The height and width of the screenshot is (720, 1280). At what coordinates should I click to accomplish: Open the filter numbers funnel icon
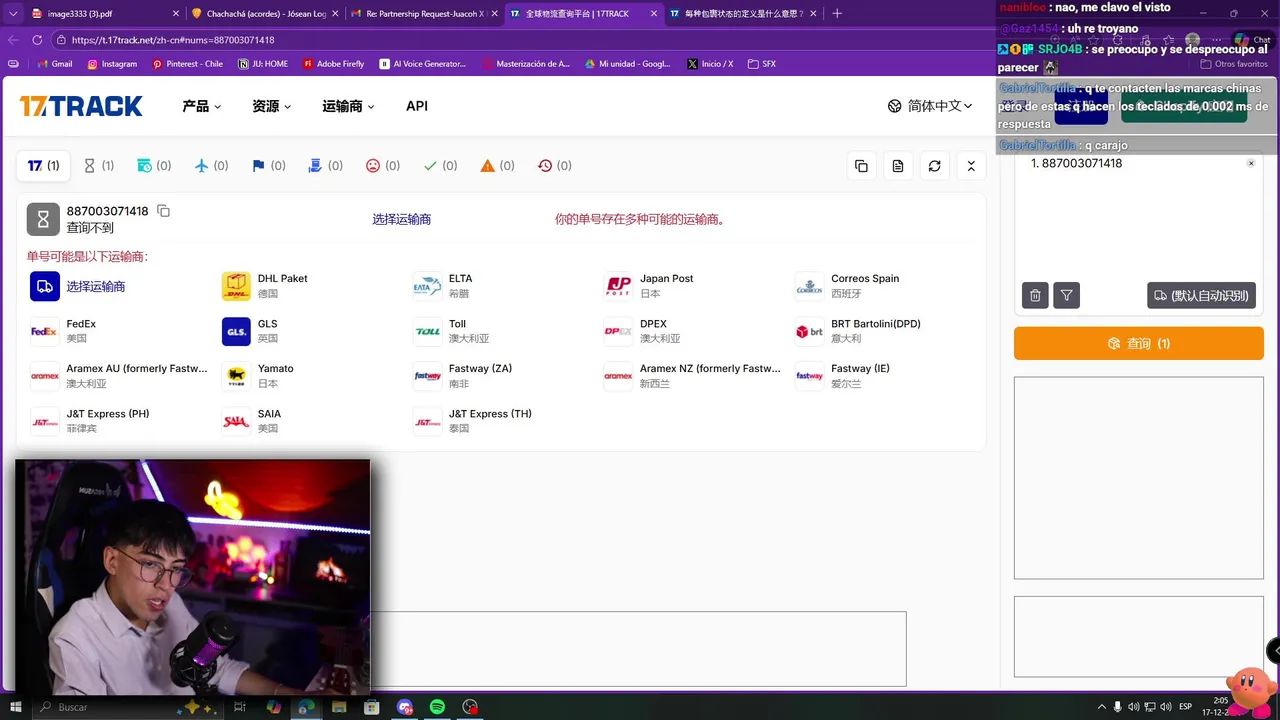(1067, 295)
